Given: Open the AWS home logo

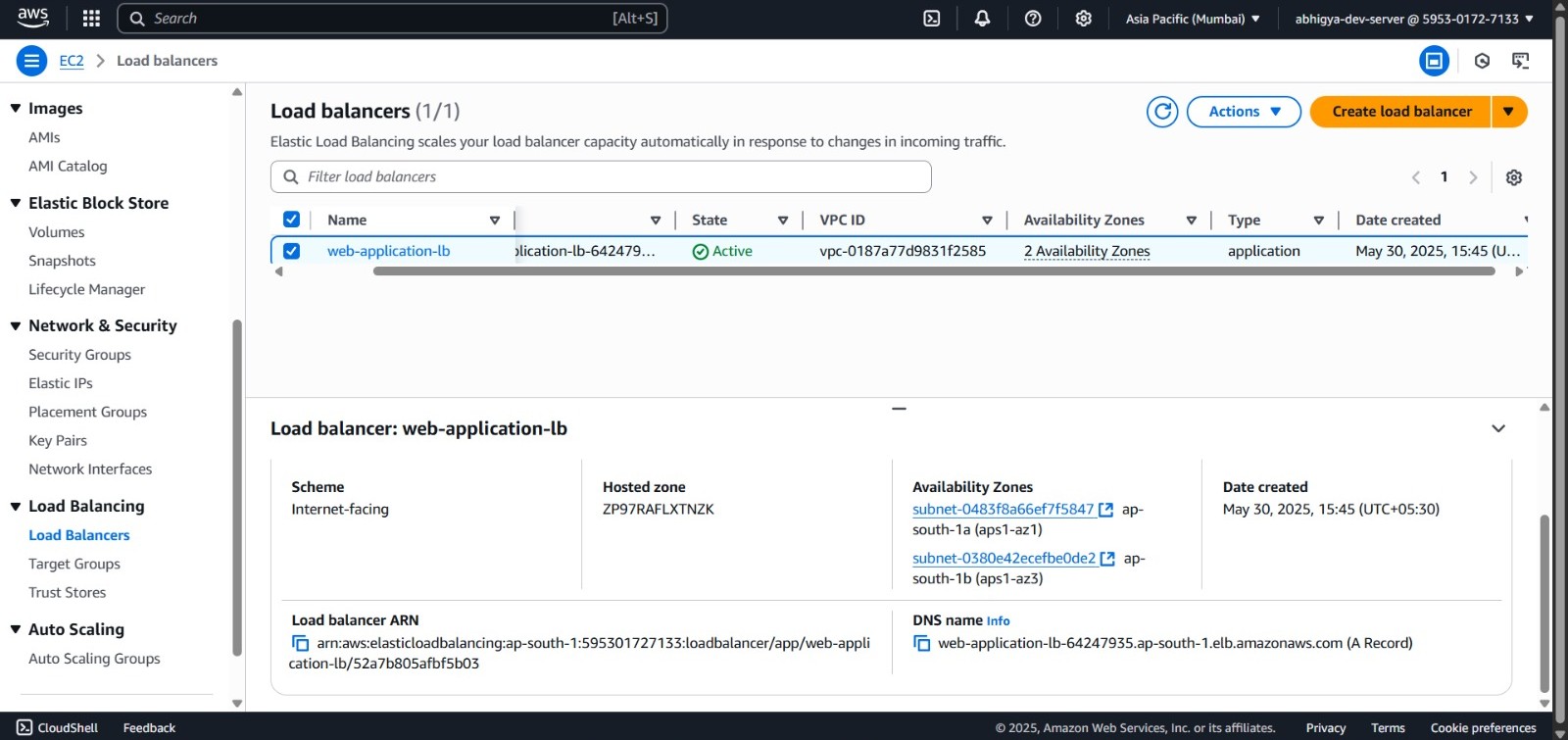Looking at the screenshot, I should 33,18.
